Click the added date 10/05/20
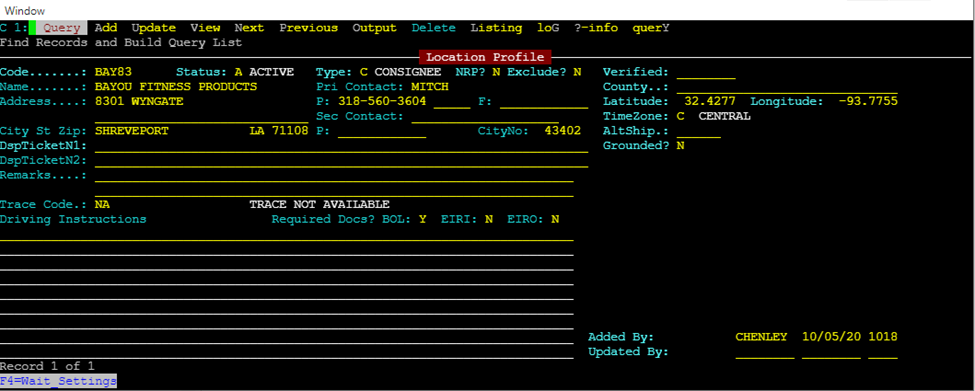This screenshot has width=975, height=391. (x=831, y=337)
